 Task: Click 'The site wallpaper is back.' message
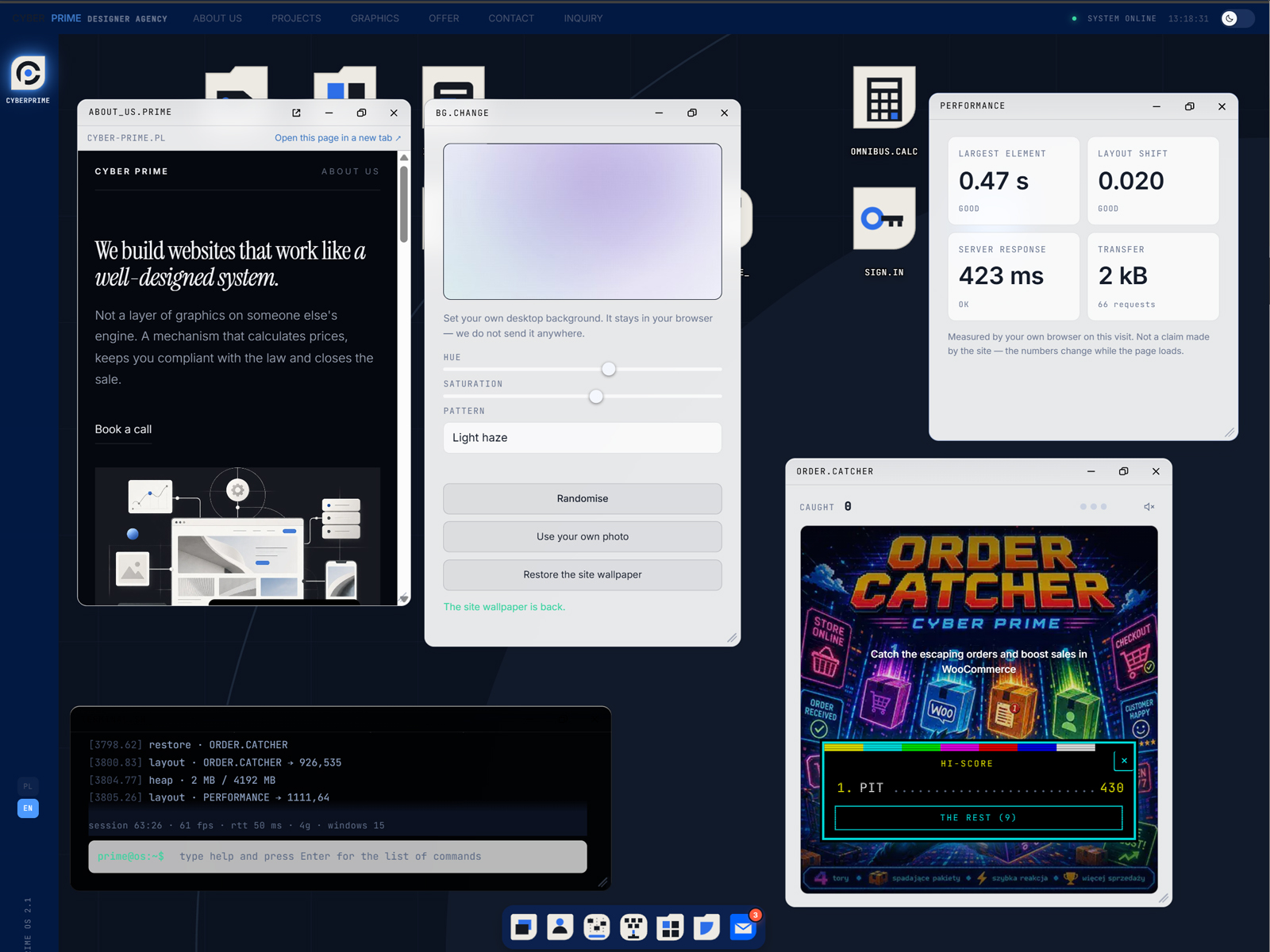504,607
